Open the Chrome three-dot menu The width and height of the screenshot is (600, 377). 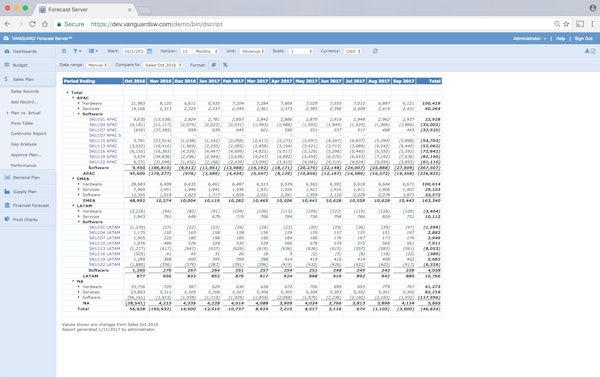point(592,24)
